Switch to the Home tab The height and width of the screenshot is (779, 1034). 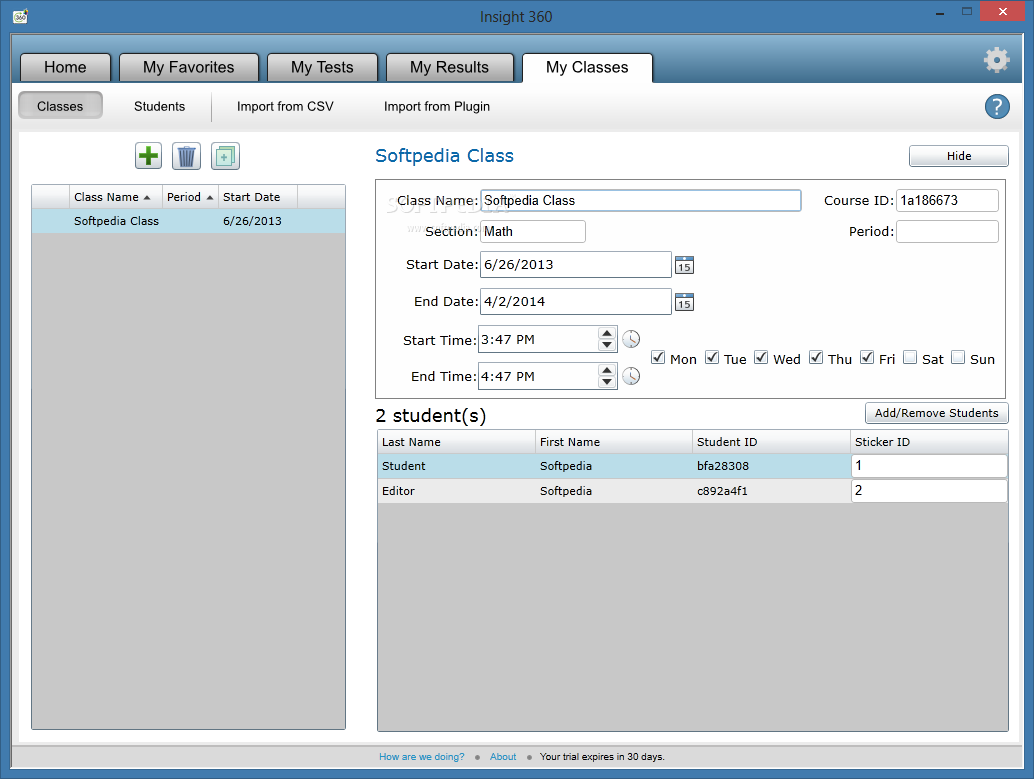pos(65,67)
